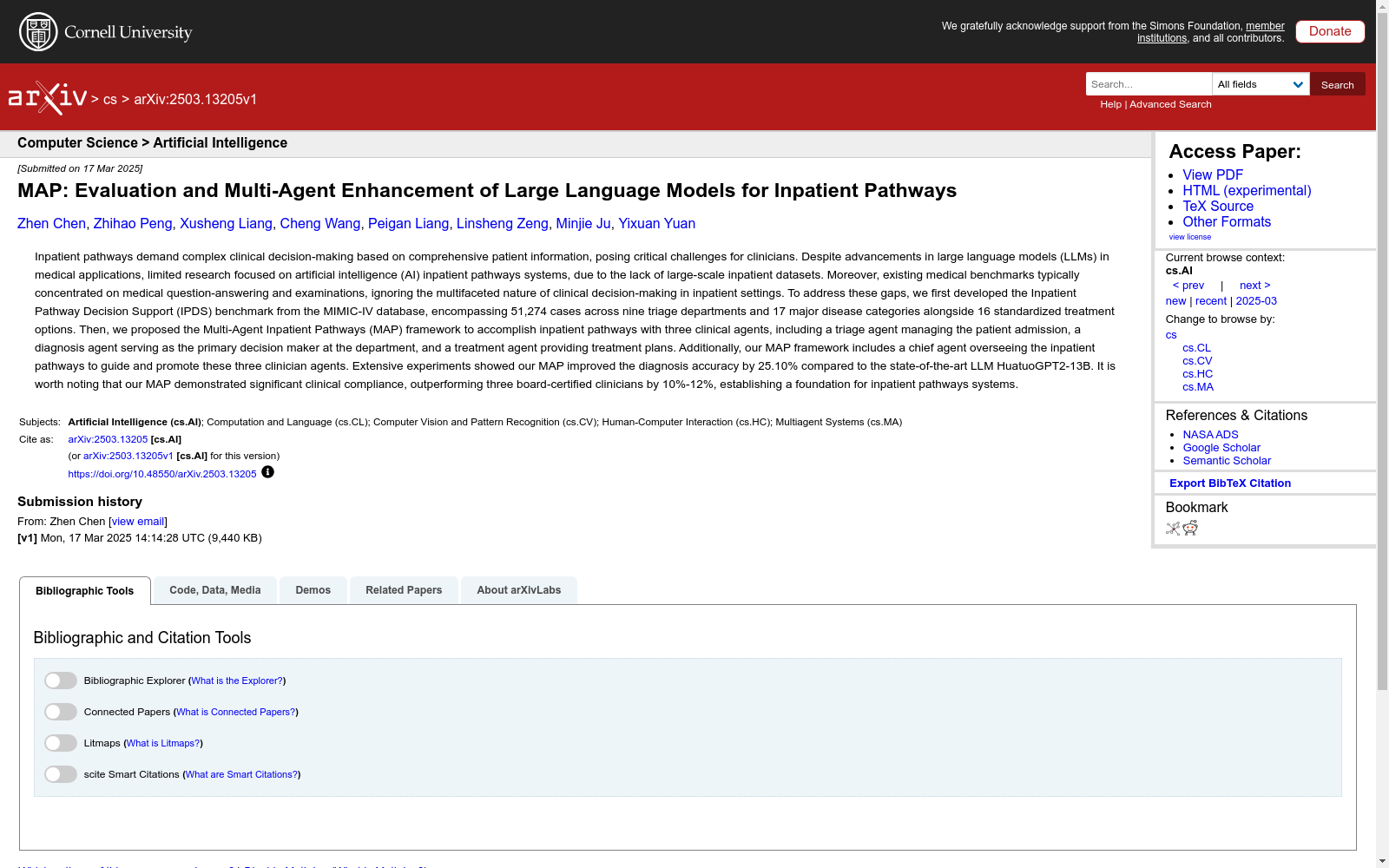Image resolution: width=1389 pixels, height=868 pixels.
Task: Click the Cornell University logo
Action: [106, 32]
